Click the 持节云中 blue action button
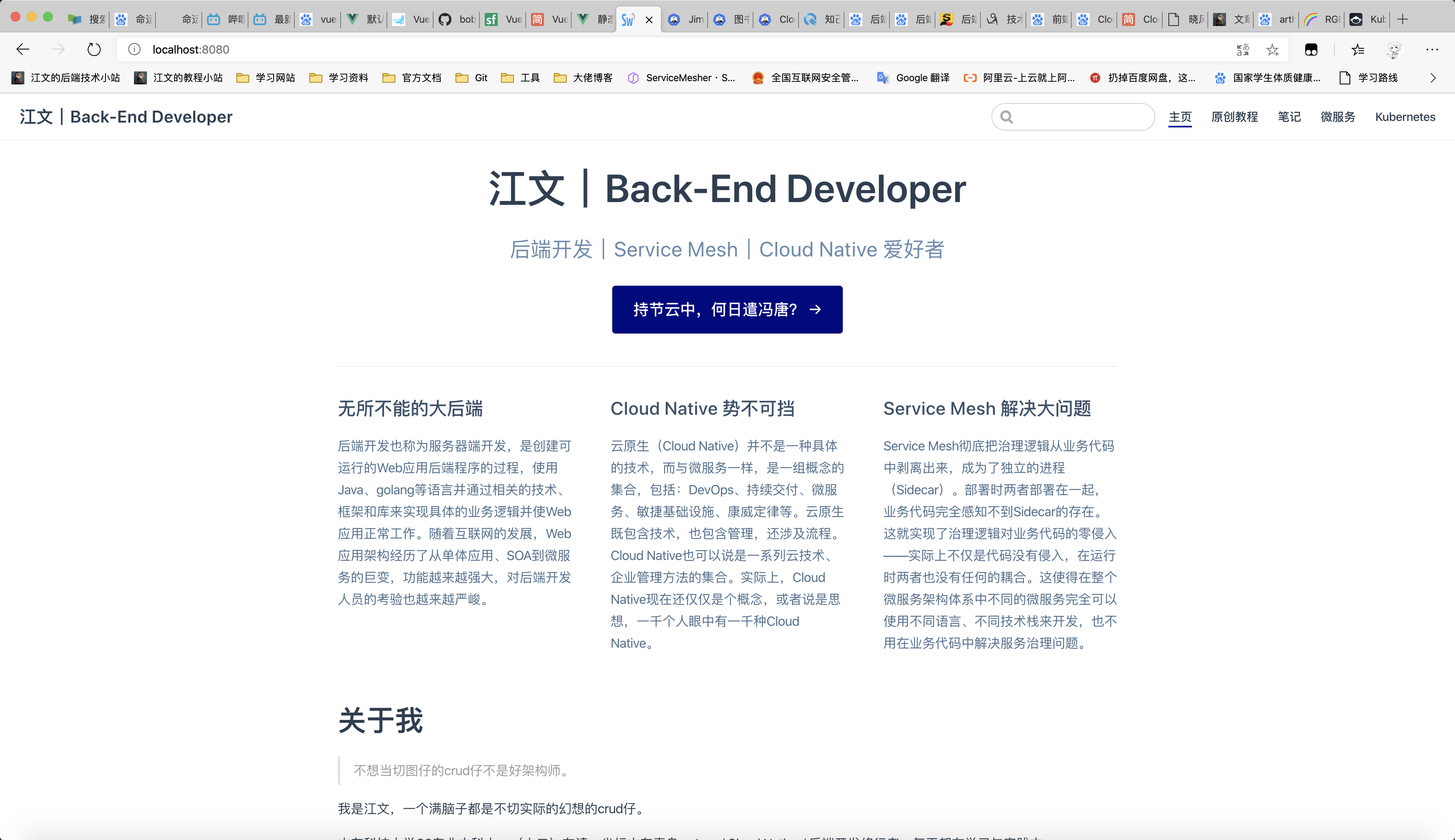 [727, 310]
